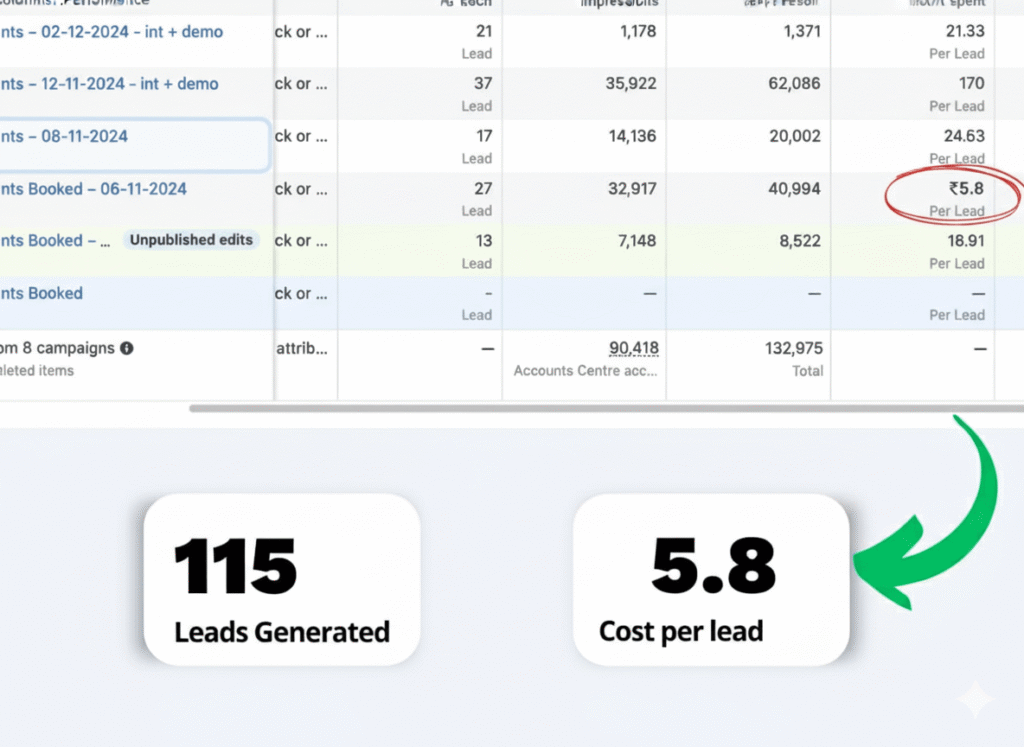Open the 02-12-2024 int + demo campaign
Screen dimensions: 1024x747
pyautogui.click(x=111, y=32)
